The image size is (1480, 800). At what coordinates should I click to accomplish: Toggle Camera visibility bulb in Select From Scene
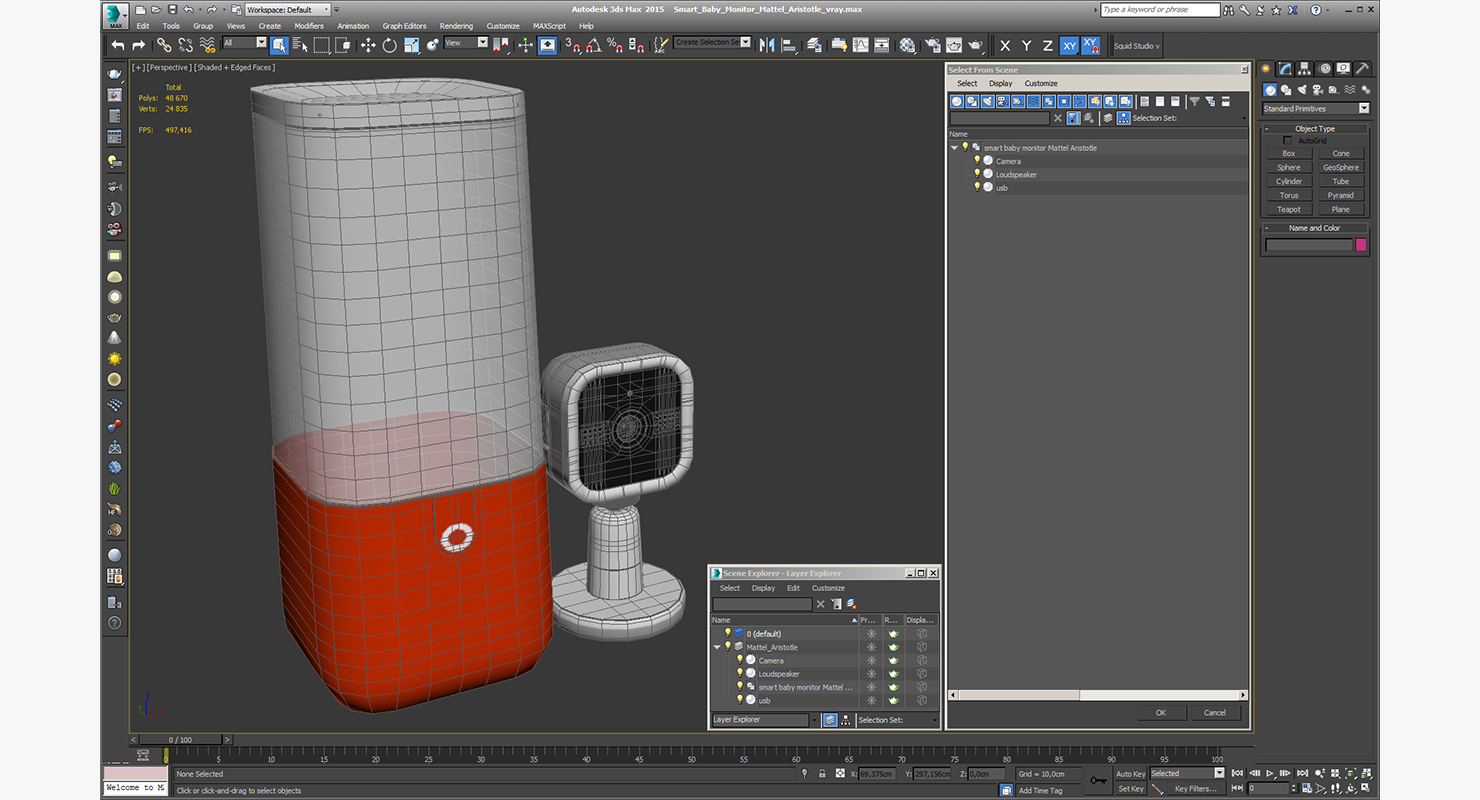tap(977, 161)
